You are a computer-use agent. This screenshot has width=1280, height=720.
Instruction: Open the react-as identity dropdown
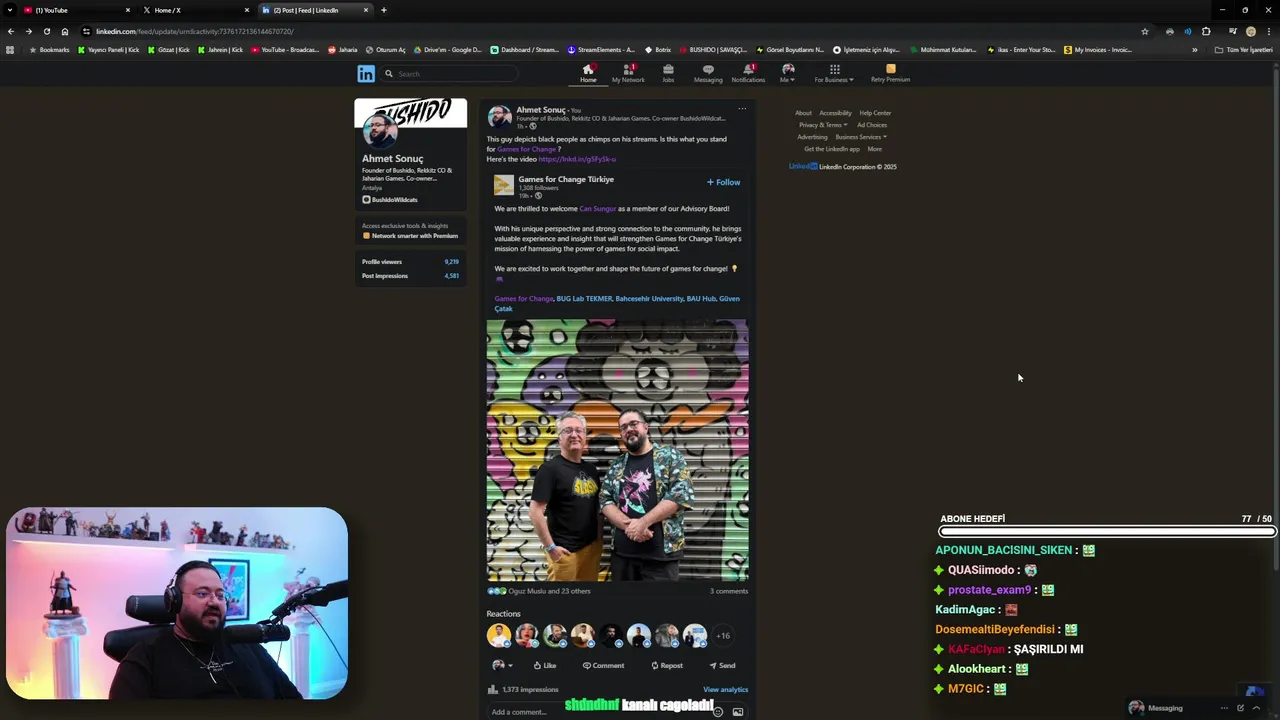point(502,665)
